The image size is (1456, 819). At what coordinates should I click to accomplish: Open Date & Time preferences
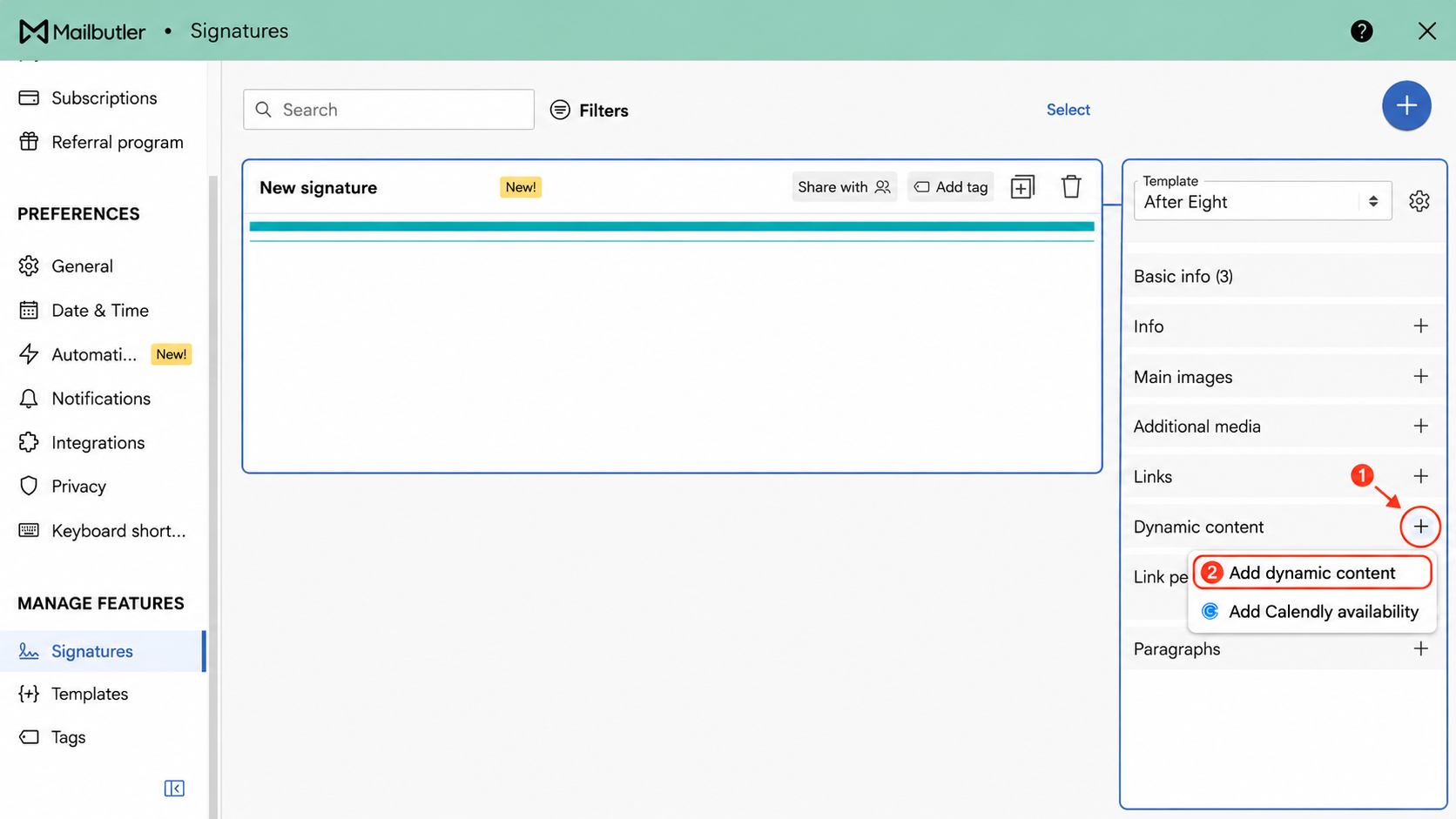103,311
